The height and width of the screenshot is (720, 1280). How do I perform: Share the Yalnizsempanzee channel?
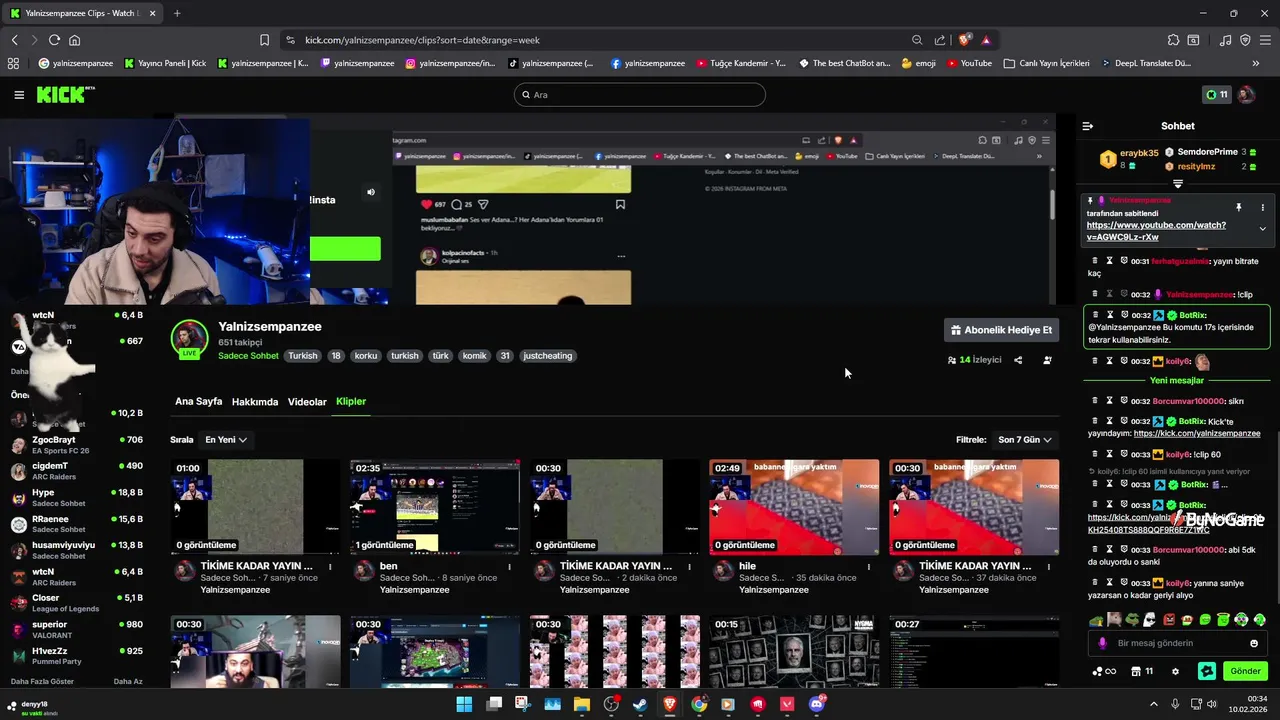pyautogui.click(x=1018, y=360)
